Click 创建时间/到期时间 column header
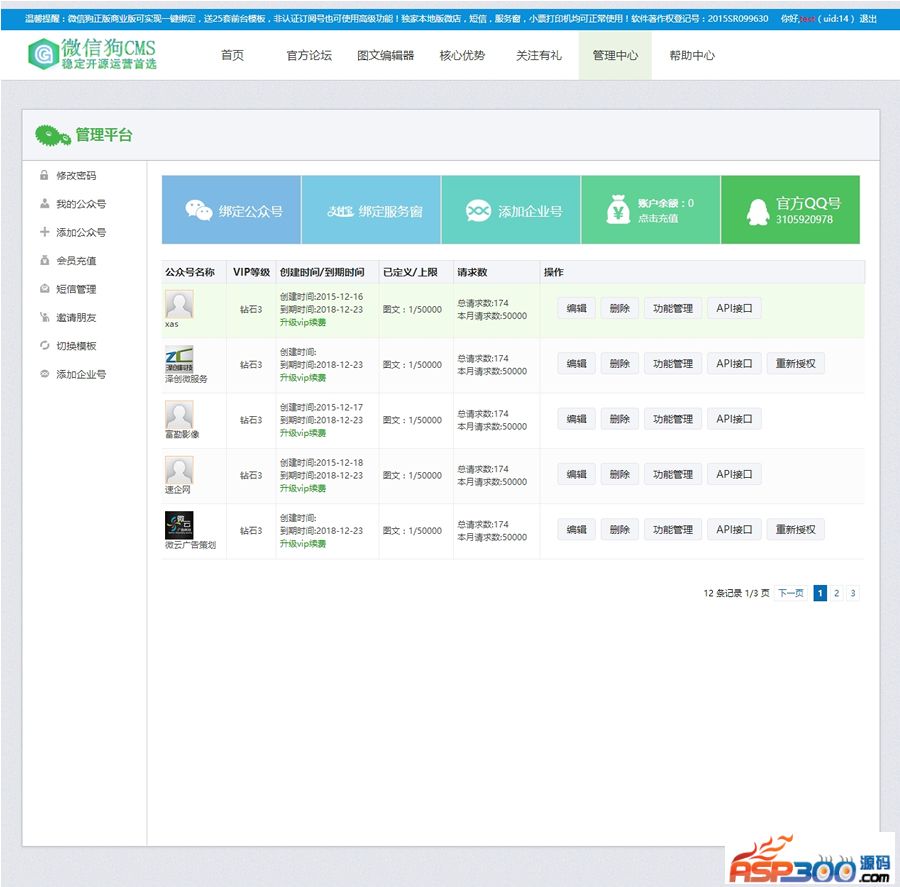 click(322, 272)
